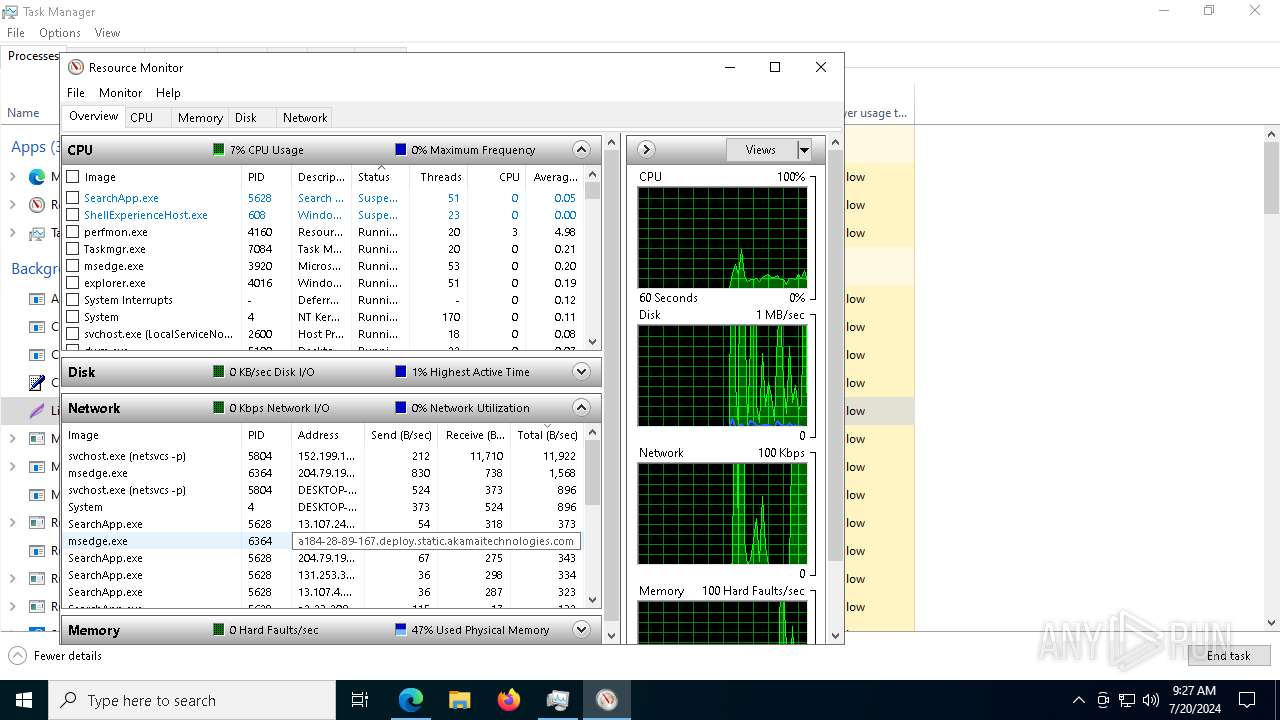The height and width of the screenshot is (720, 1280).
Task: Open Task Manager Options menu
Action: click(60, 33)
